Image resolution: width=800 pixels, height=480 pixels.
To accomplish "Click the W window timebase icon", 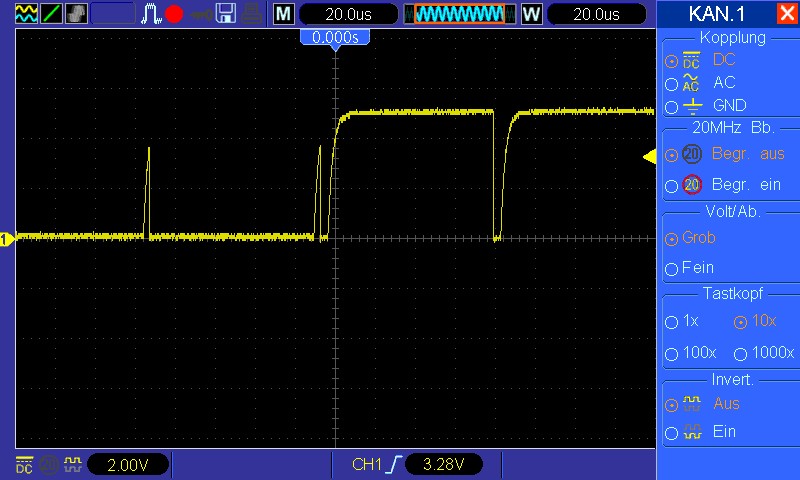I will pyautogui.click(x=531, y=14).
